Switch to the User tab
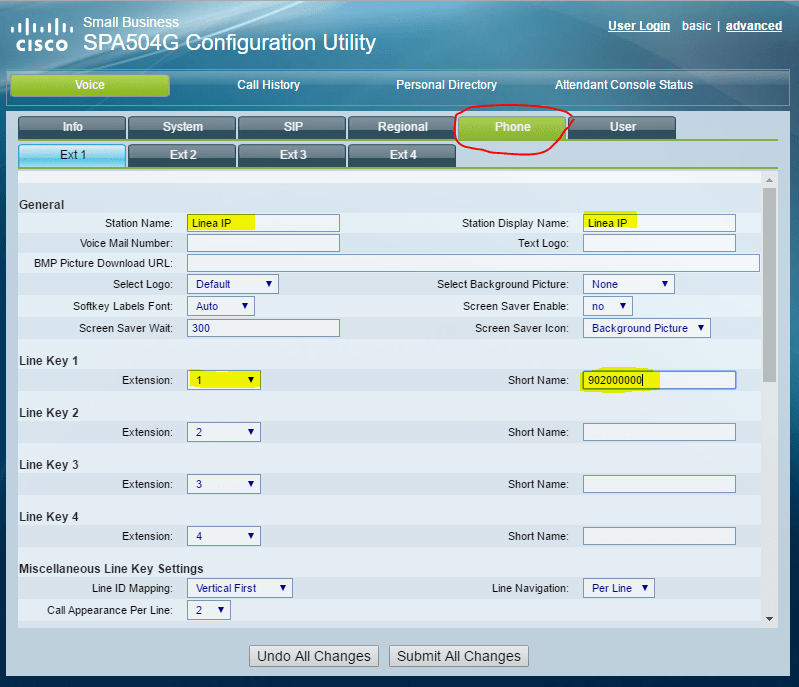 coord(622,127)
